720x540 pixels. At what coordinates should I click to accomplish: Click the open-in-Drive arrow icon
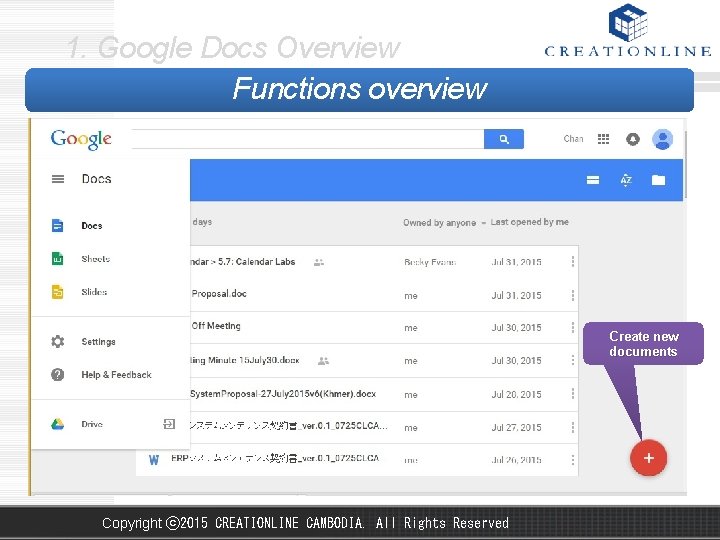click(x=169, y=424)
